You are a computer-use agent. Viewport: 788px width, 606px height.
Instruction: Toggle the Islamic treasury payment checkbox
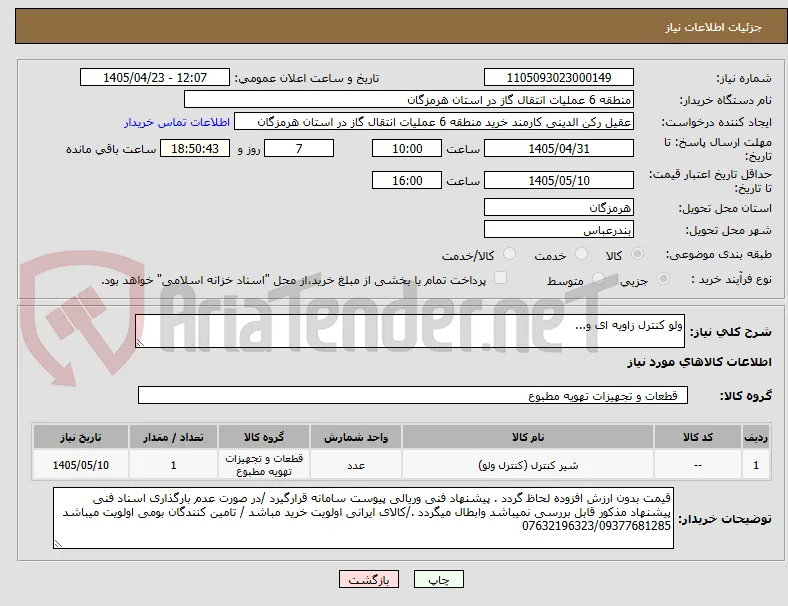tap(501, 278)
